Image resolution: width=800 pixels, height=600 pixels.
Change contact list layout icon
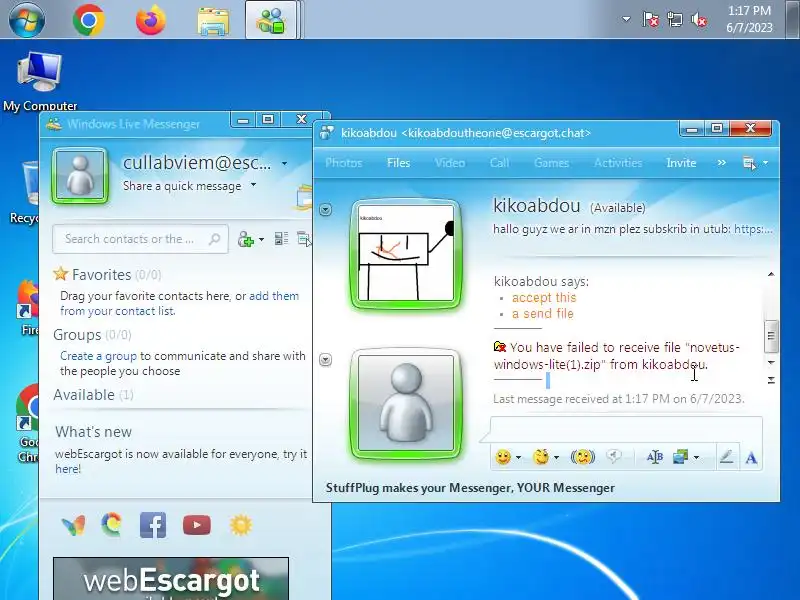(282, 238)
